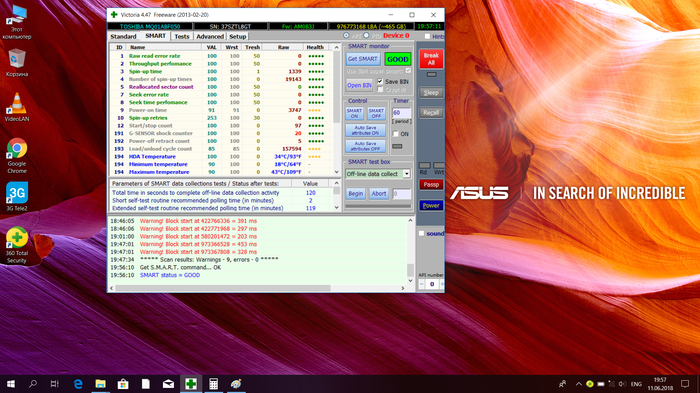700x393 pixels.
Task: Click the Recall button
Action: tap(431, 113)
